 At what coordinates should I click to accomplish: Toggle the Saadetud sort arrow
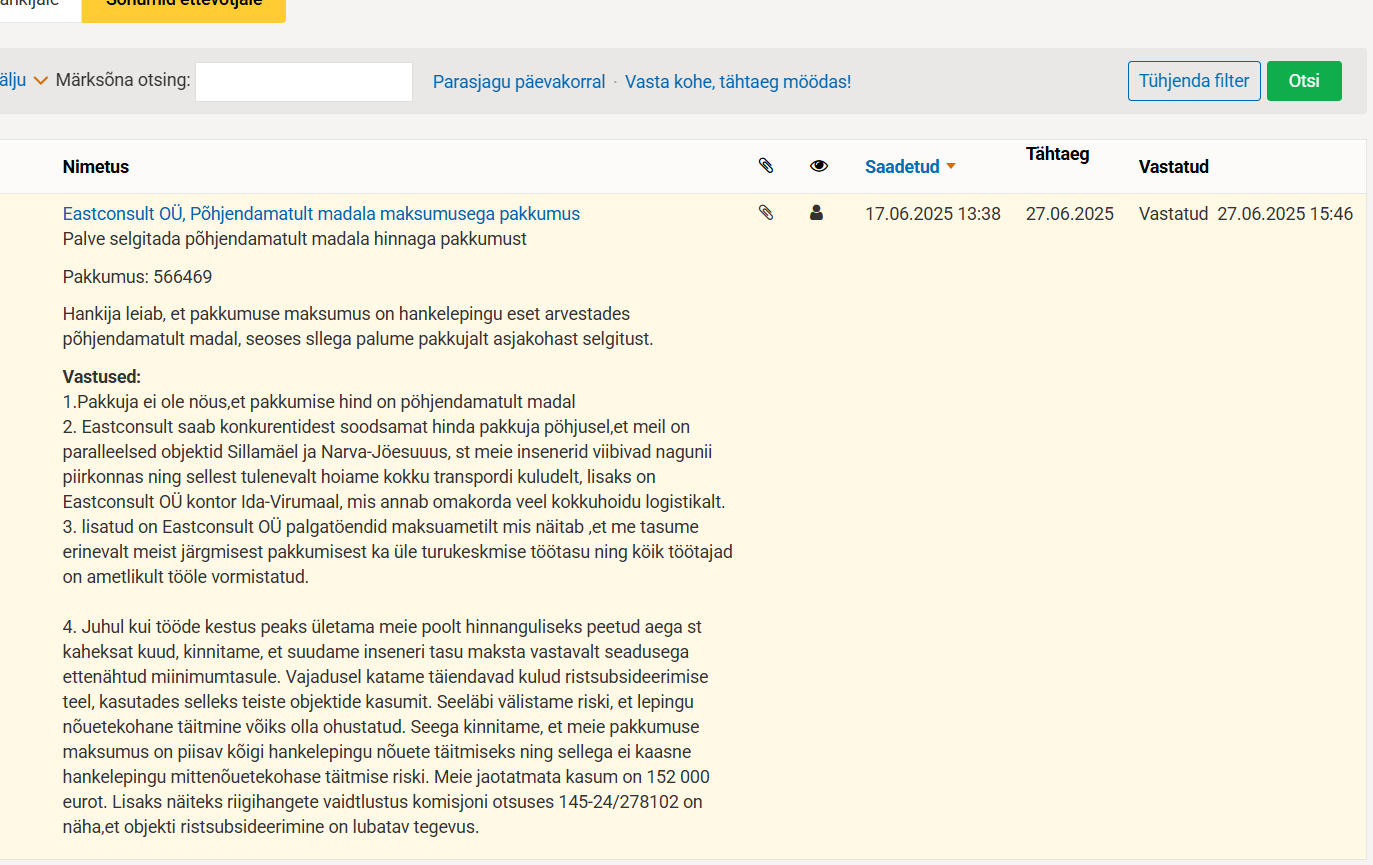(950, 167)
